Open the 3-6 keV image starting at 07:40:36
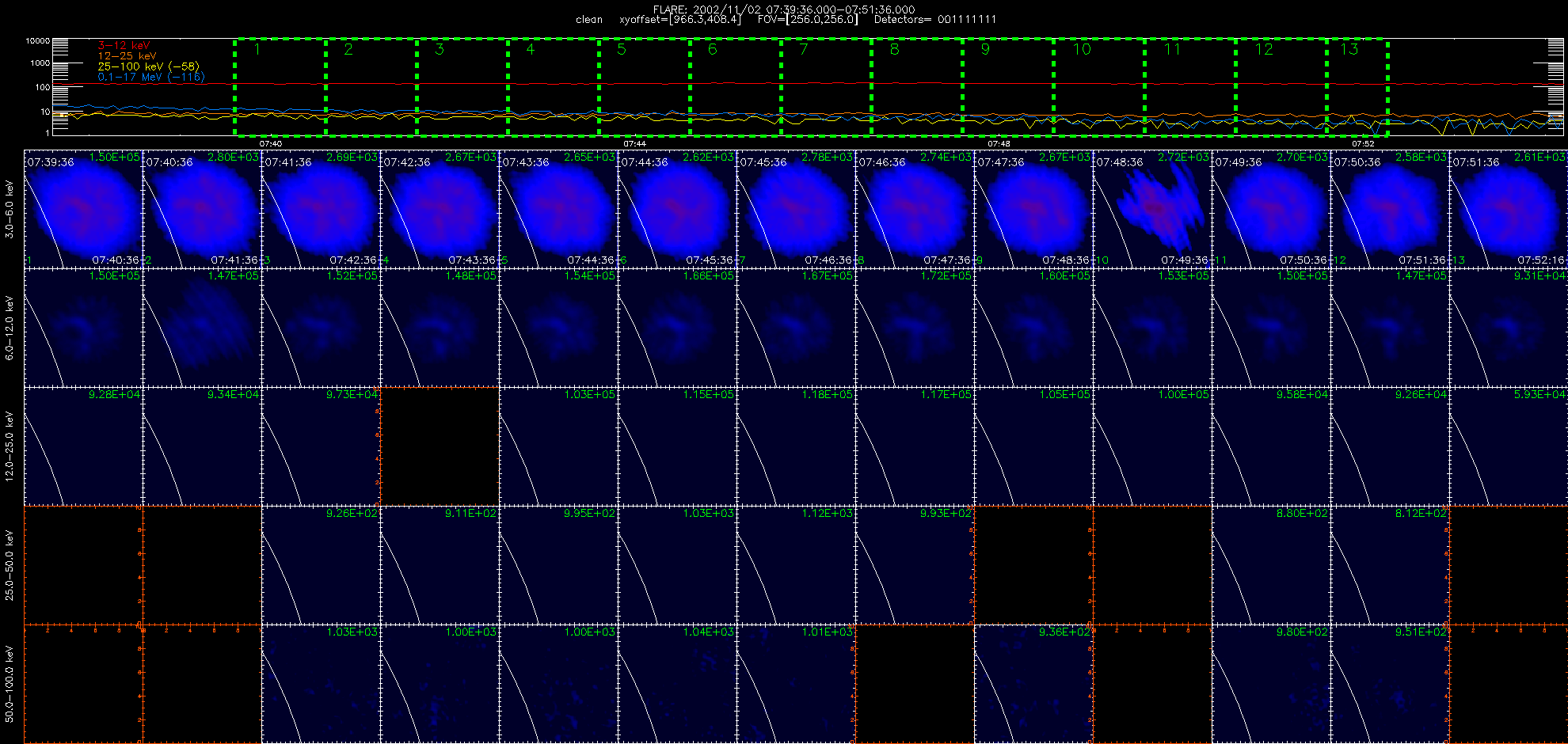The height and width of the screenshot is (744, 1568). [x=202, y=208]
